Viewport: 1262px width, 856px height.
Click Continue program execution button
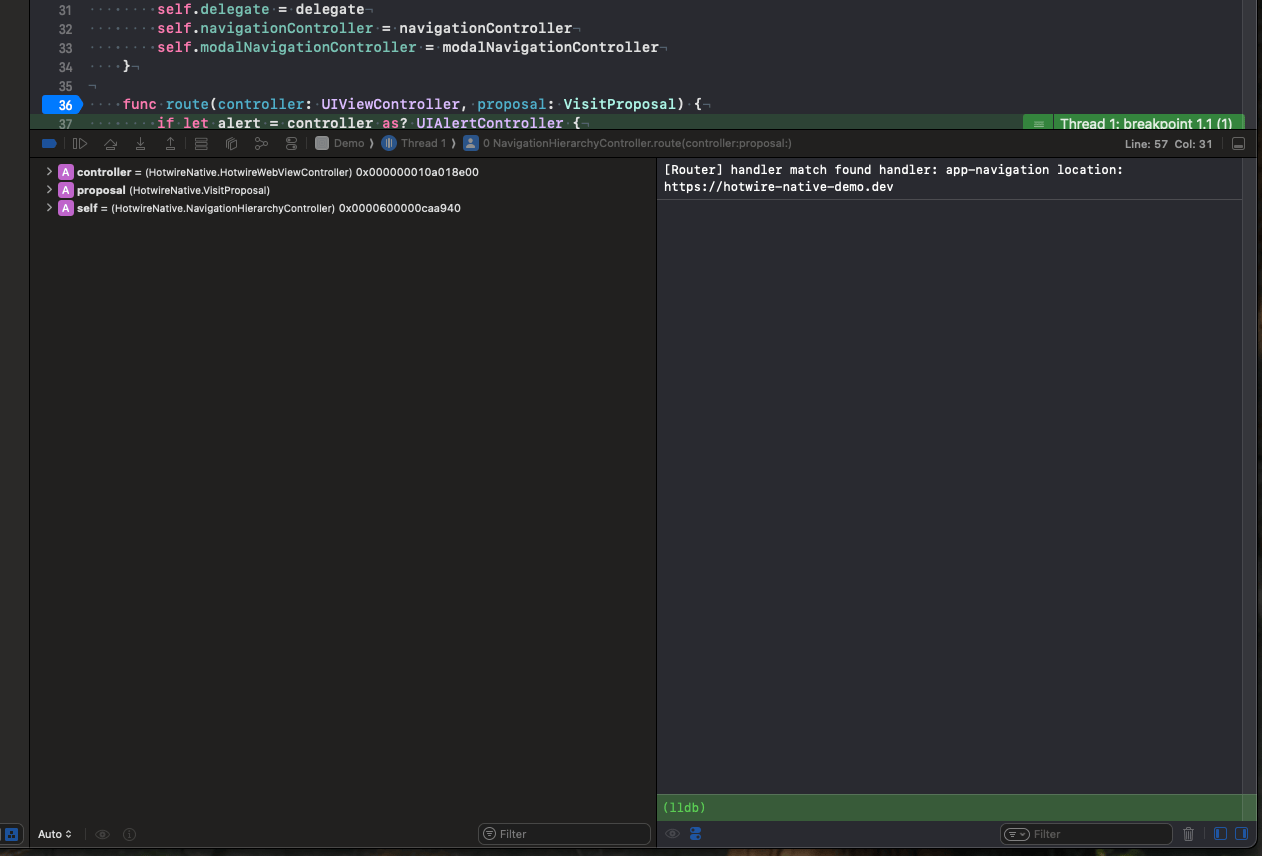(80, 144)
